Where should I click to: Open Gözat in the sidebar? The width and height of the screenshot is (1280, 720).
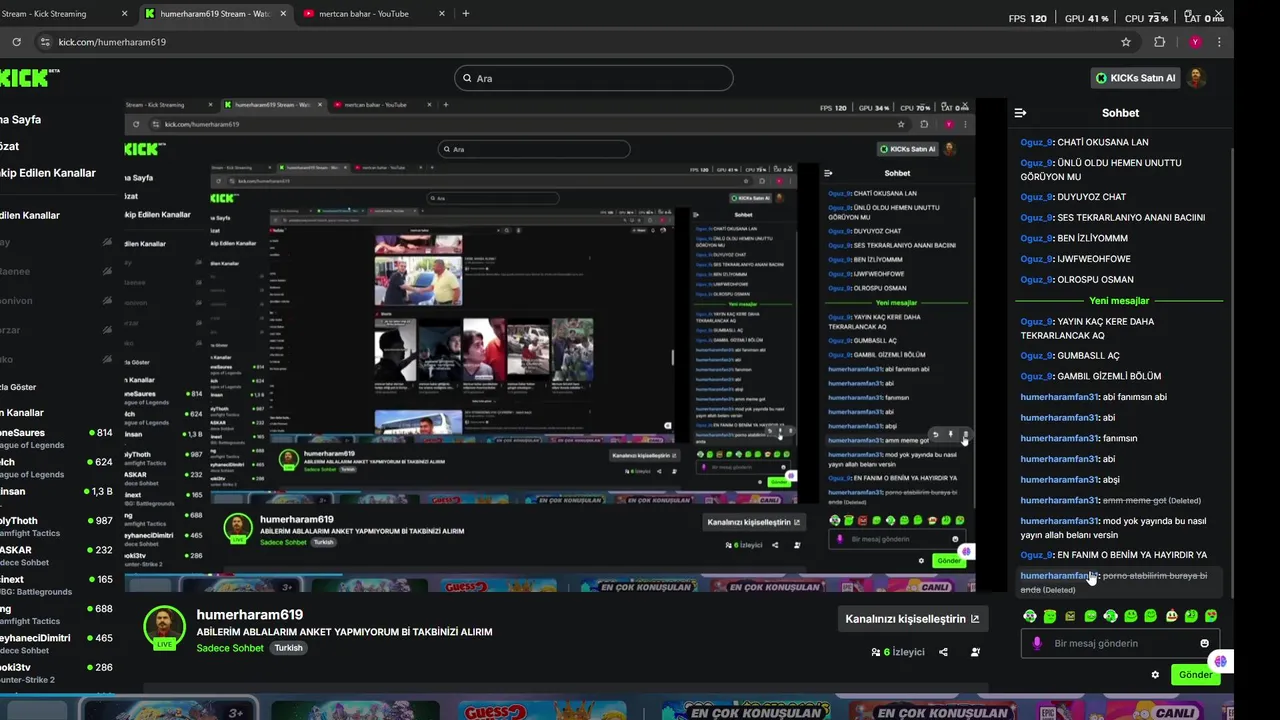[10, 146]
